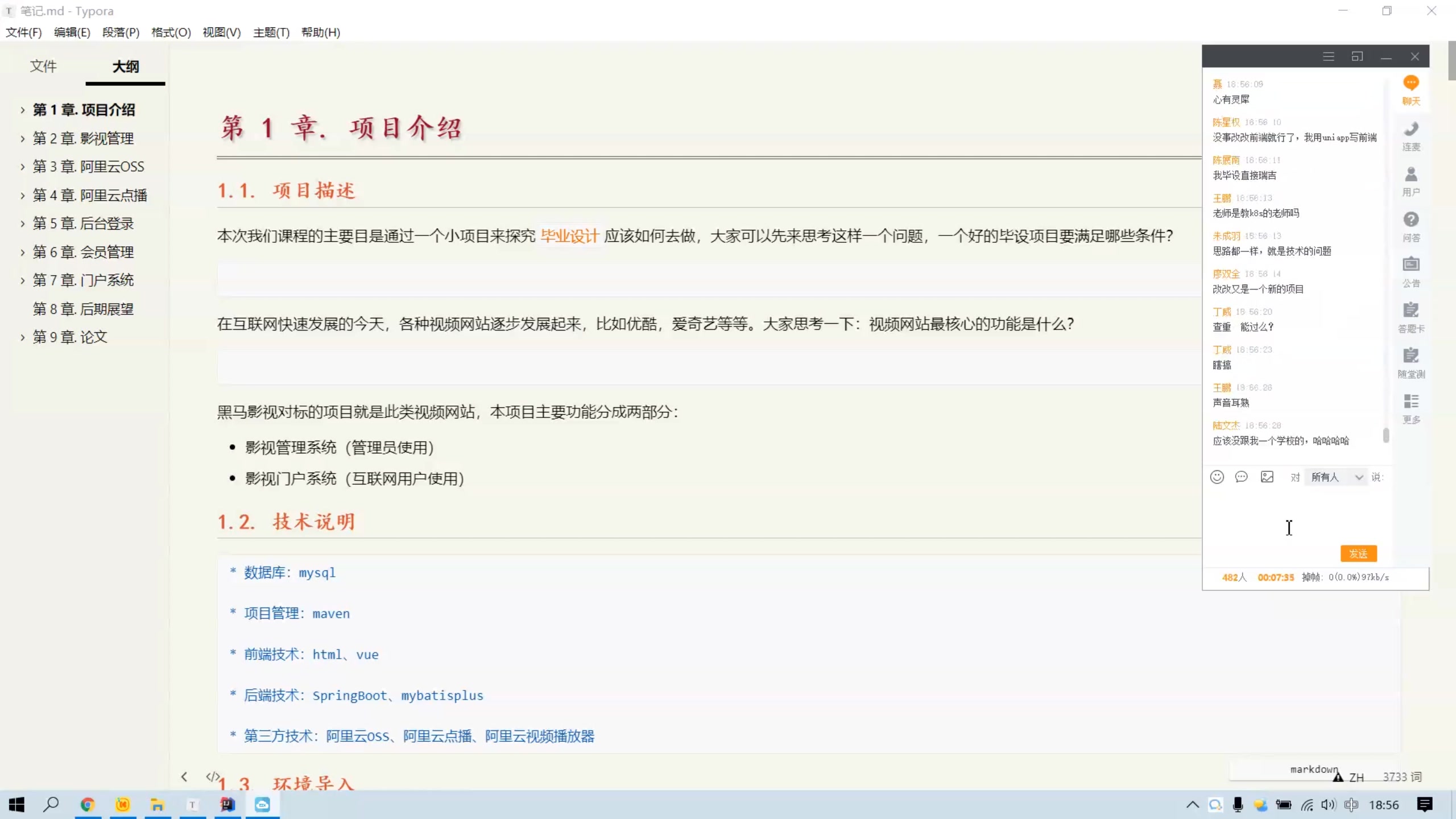Open the 文件(F) menu
The height and width of the screenshot is (819, 1456).
[24, 32]
